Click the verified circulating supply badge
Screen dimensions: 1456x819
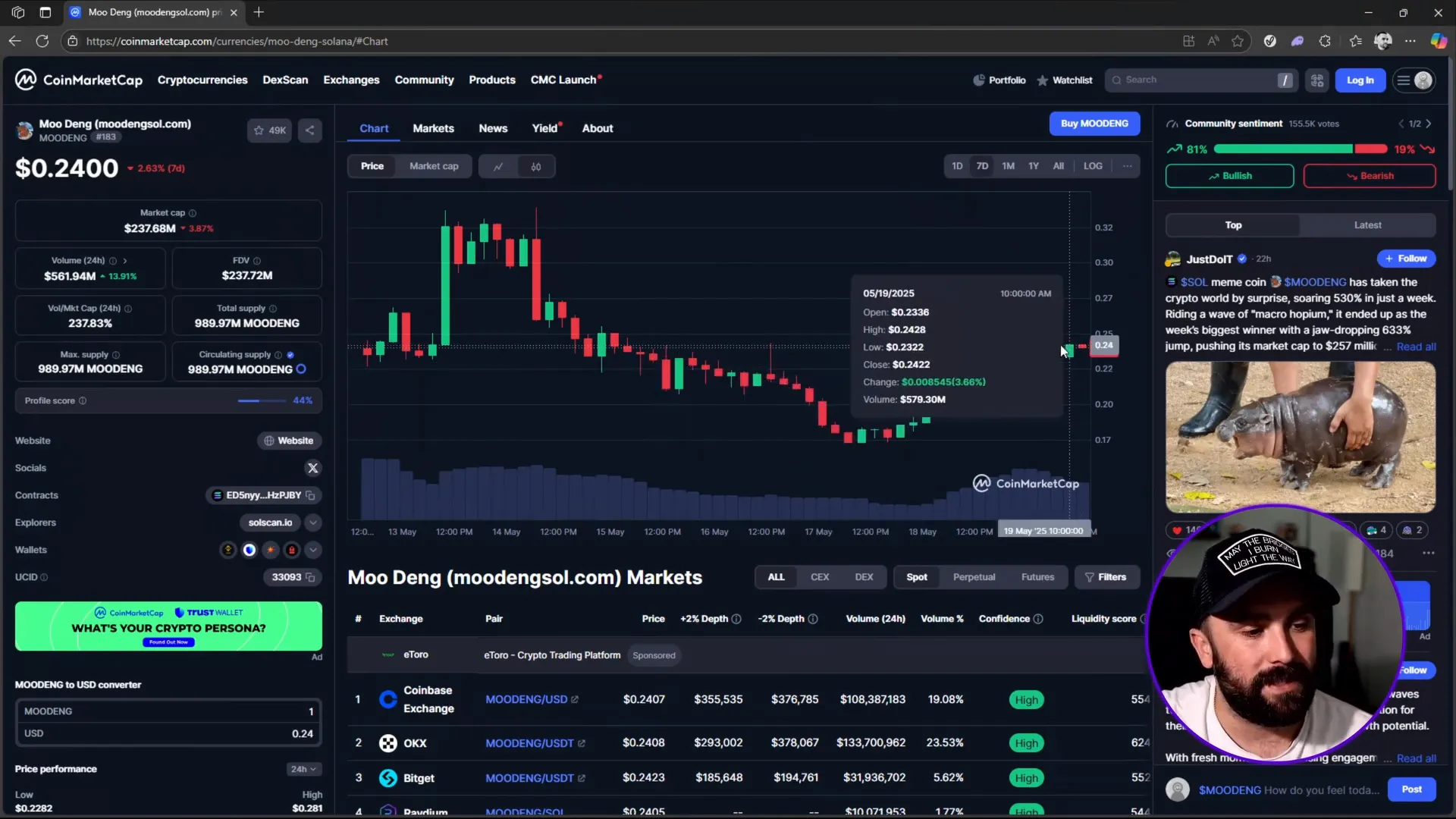290,355
